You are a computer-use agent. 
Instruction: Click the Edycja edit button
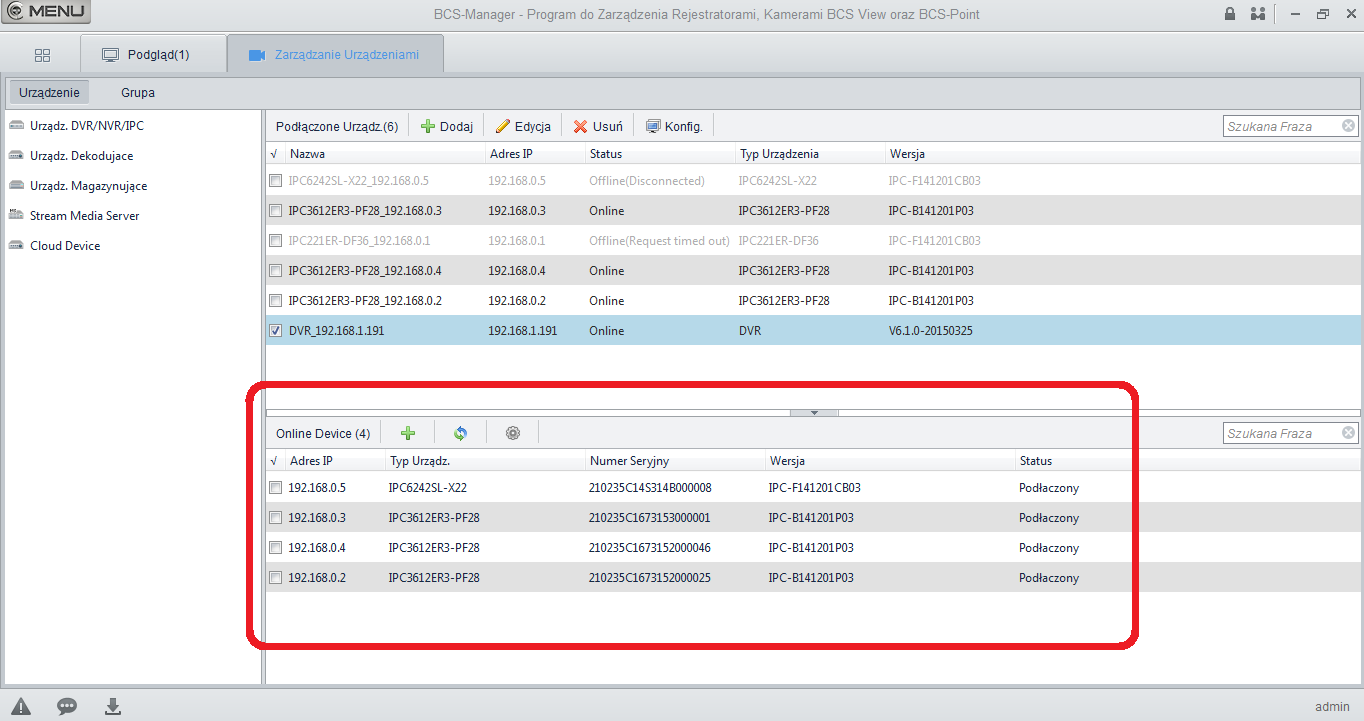tap(523, 126)
